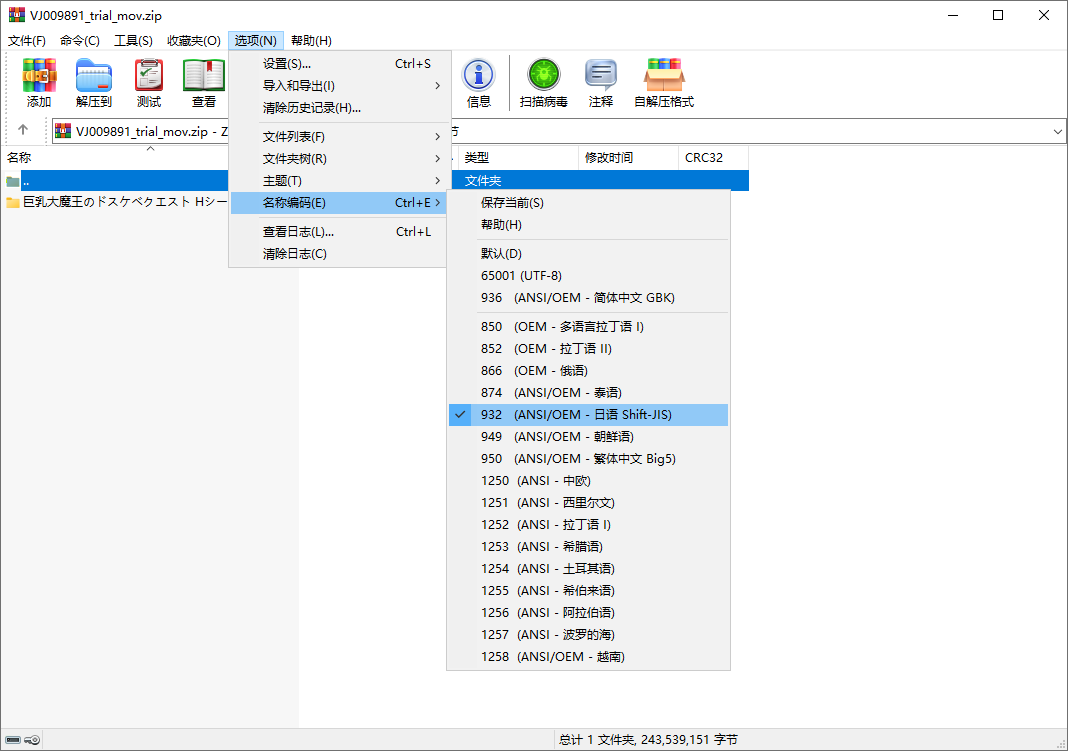Open the address bar dropdown arrow
The height and width of the screenshot is (751, 1068).
[x=1058, y=131]
